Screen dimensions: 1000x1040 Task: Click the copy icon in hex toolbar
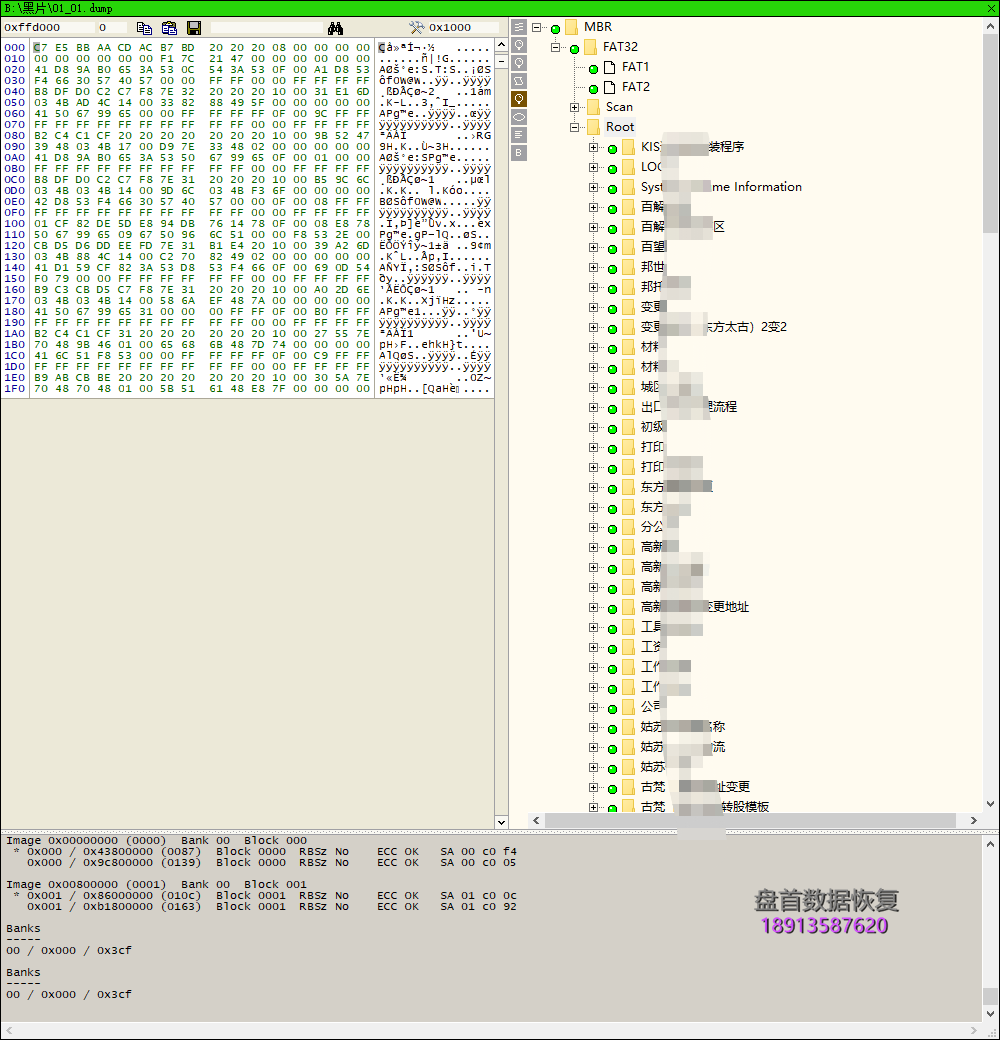pos(144,28)
